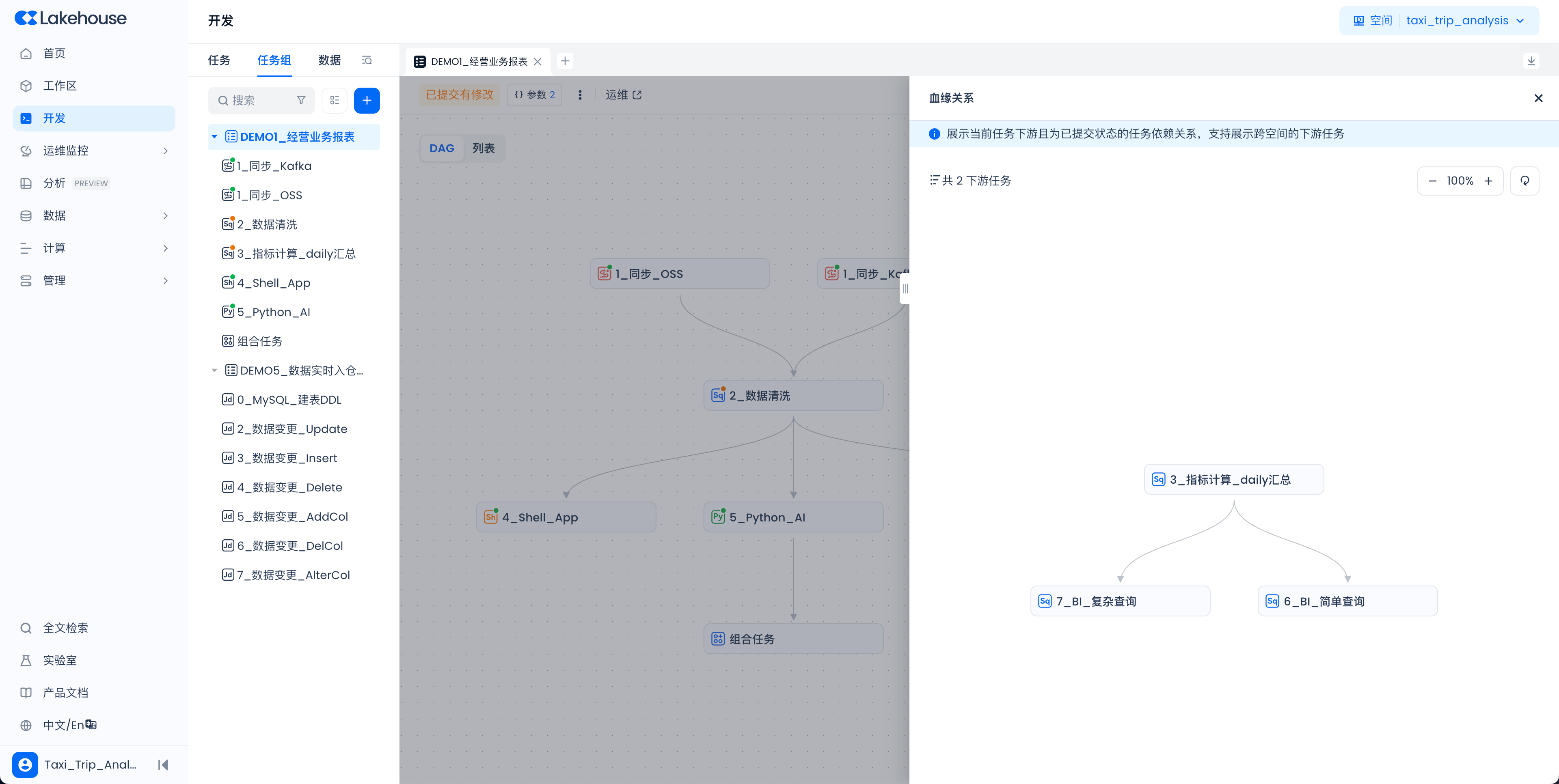Screen dimensions: 1559x784
Task: Collapse the DEMO1_经营业务报表 tree group
Action: click(214, 137)
